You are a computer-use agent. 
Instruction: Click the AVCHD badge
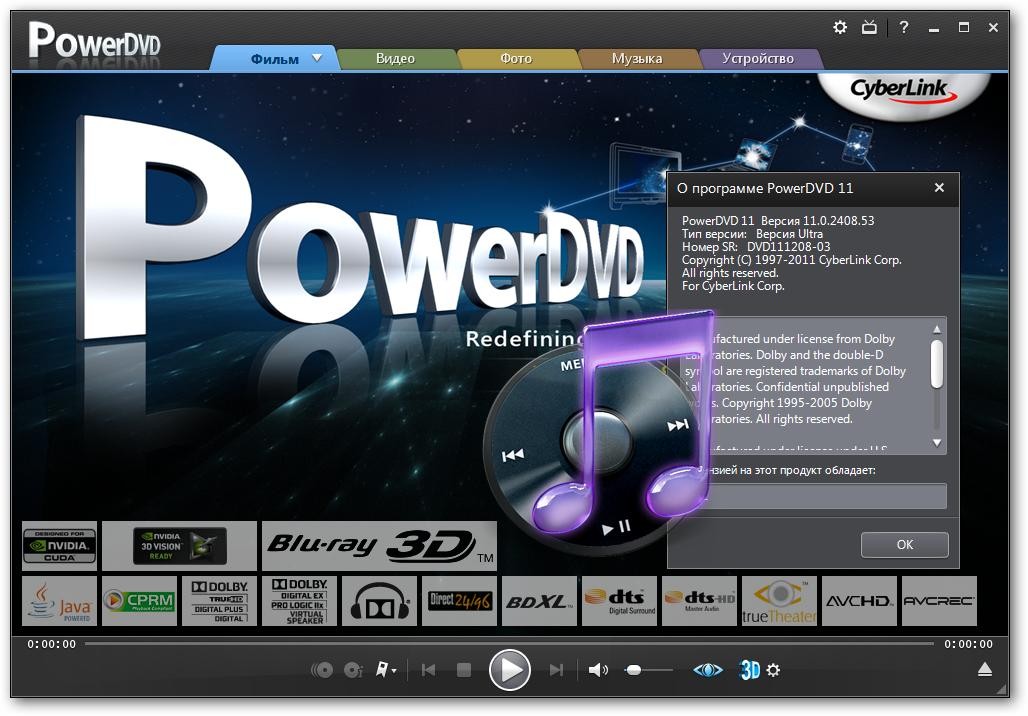click(860, 601)
